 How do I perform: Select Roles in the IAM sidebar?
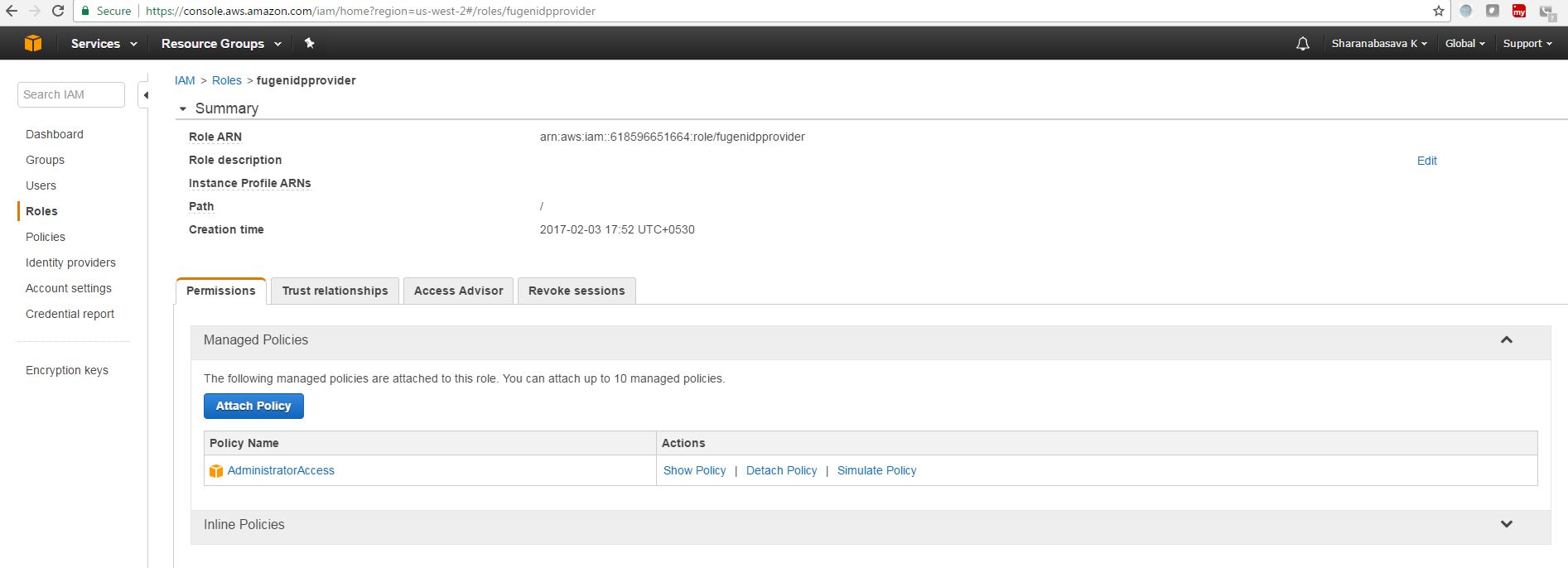tap(41, 211)
